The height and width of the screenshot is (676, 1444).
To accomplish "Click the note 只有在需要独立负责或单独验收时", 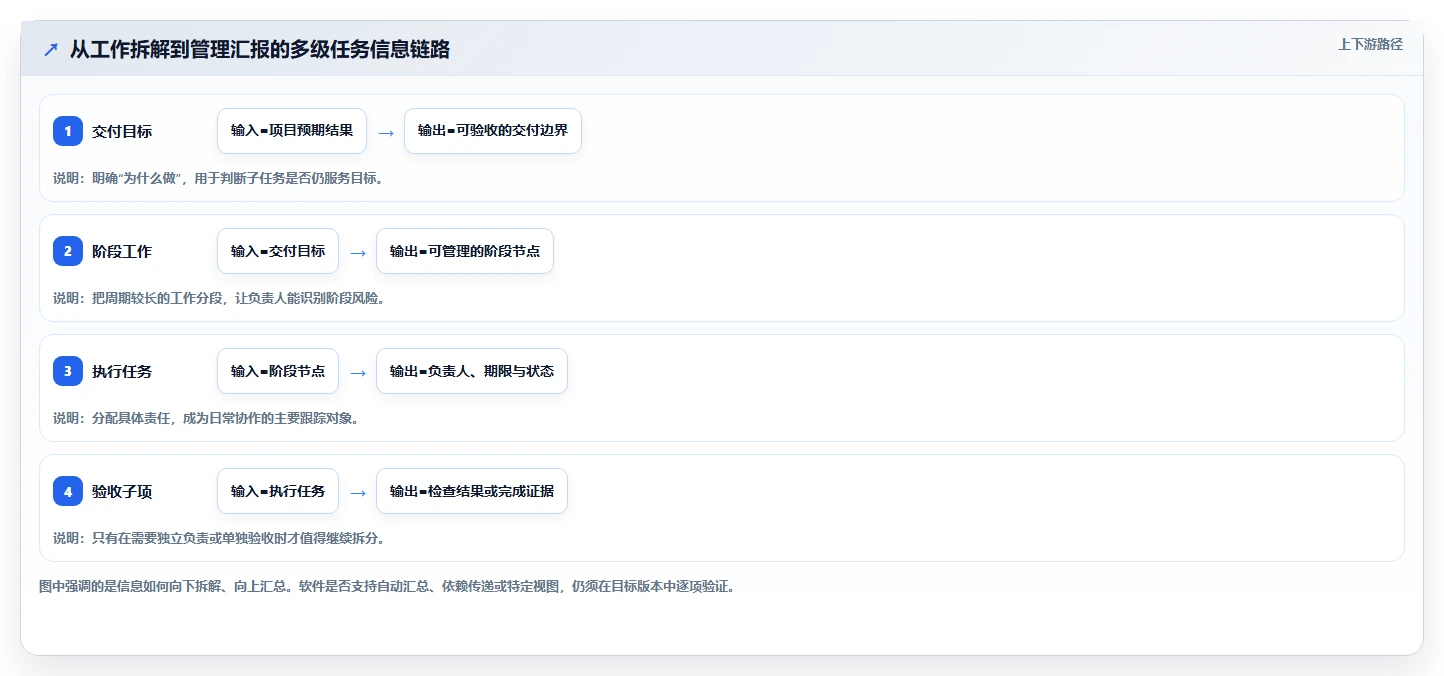I will tap(219, 538).
